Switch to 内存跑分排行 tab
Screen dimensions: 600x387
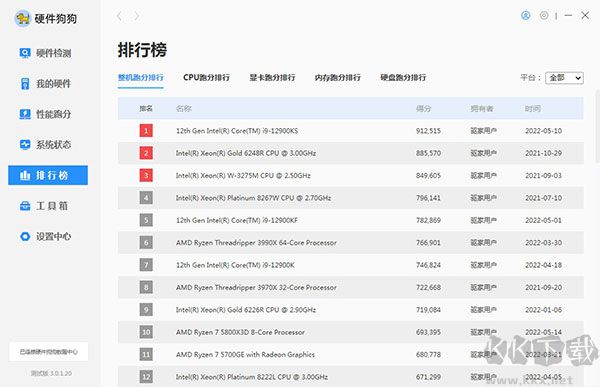(x=338, y=78)
